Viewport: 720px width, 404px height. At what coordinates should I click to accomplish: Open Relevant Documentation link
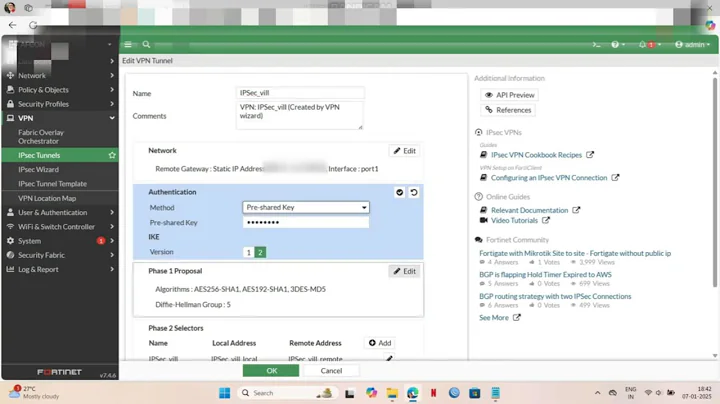click(529, 210)
